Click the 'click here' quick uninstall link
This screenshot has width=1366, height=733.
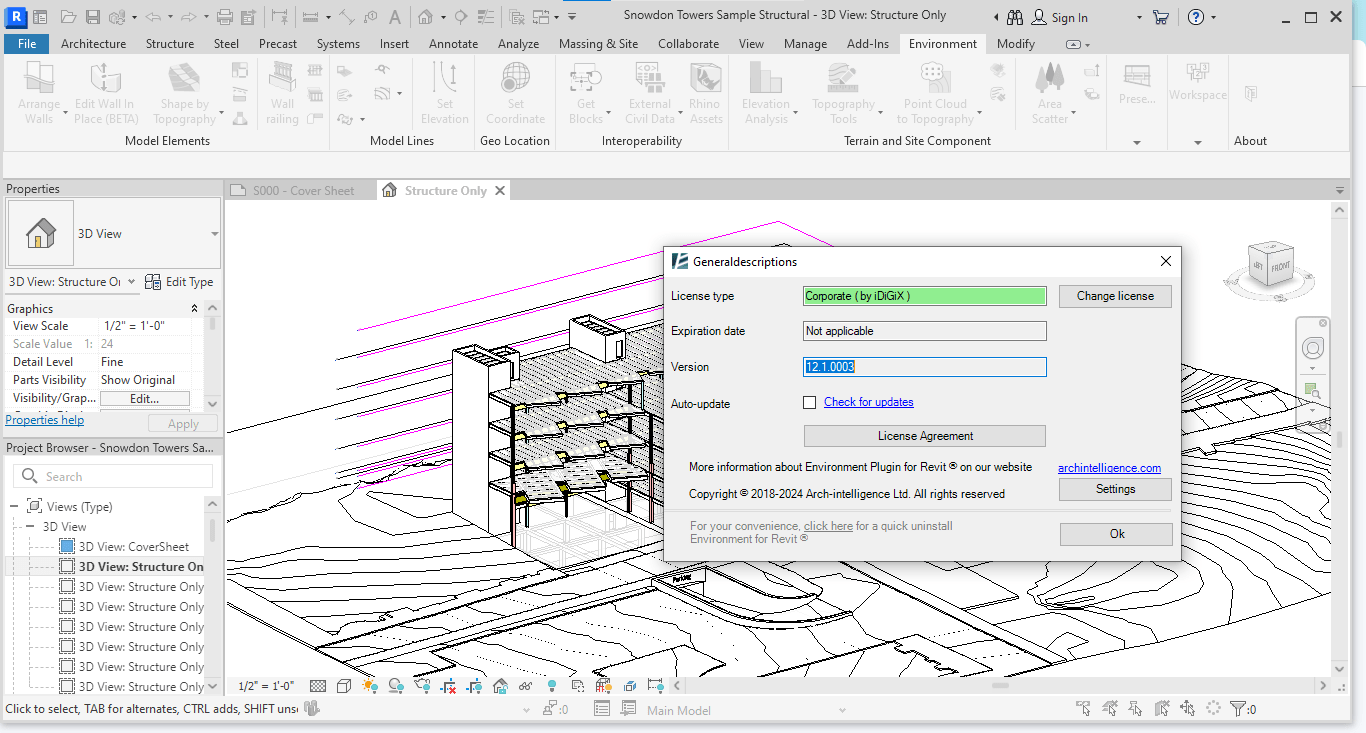pos(828,526)
